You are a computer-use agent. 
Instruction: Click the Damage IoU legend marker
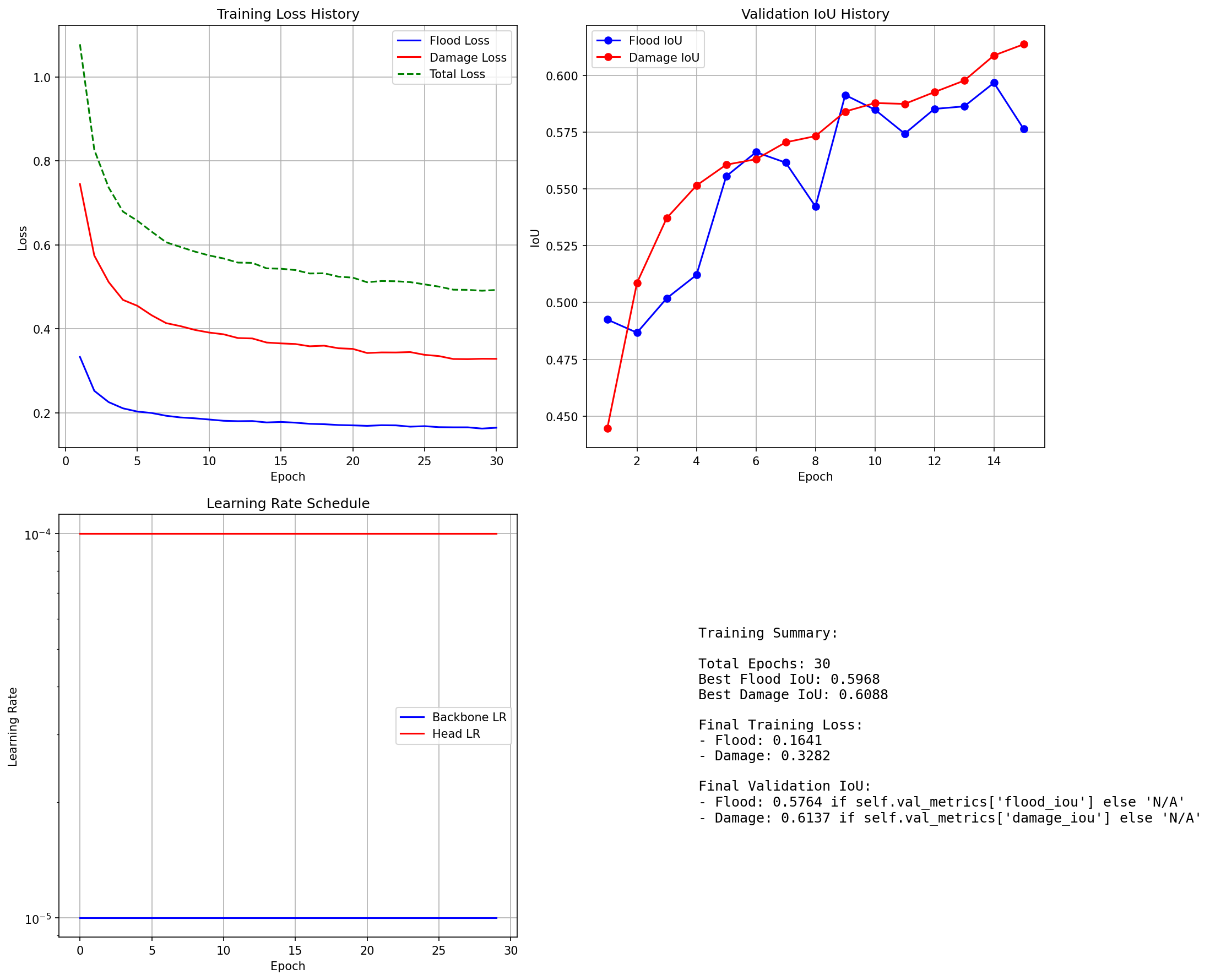click(x=607, y=58)
